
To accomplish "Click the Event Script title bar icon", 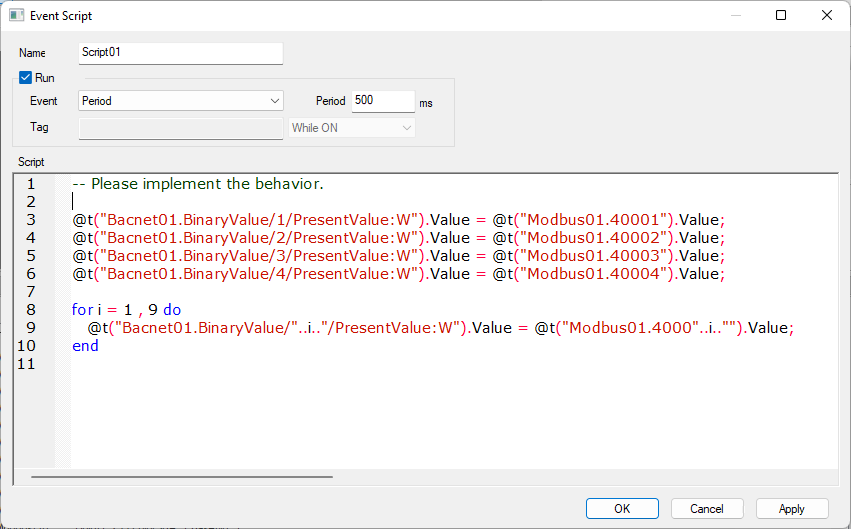I will pos(16,16).
